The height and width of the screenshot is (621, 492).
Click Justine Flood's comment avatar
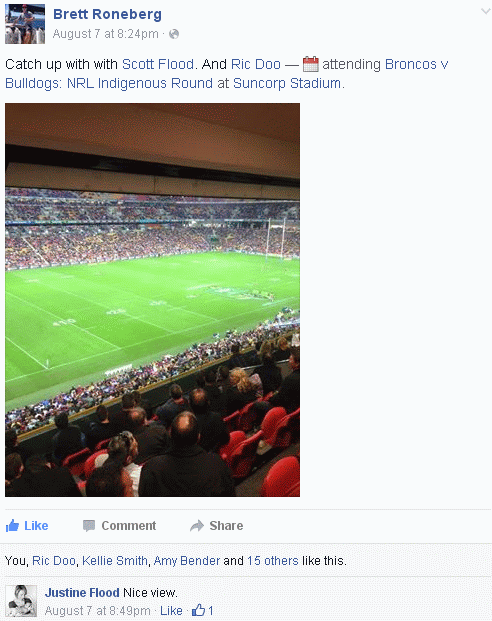coord(21,601)
